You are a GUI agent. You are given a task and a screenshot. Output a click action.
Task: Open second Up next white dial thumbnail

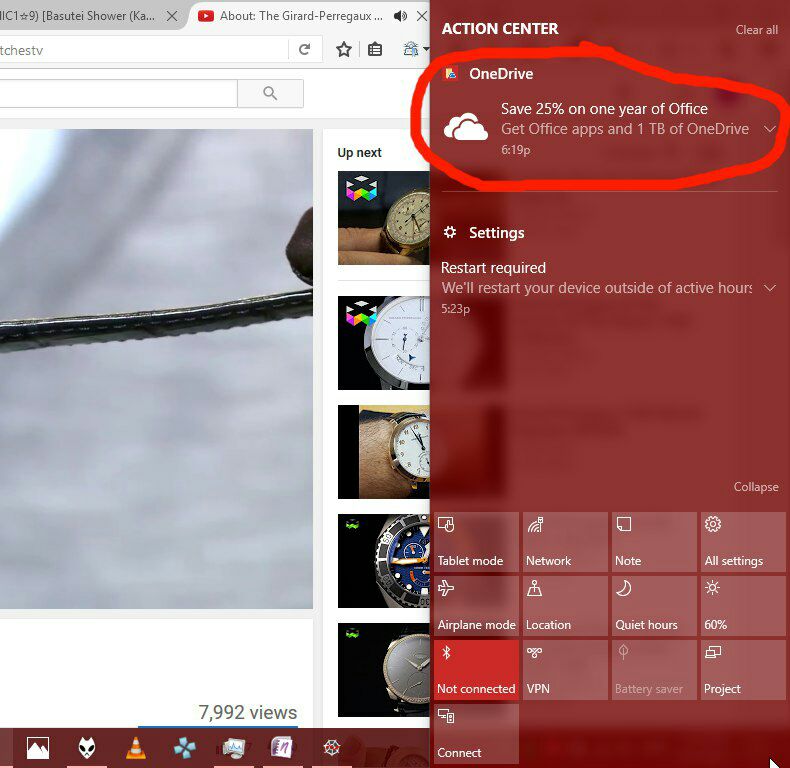pos(383,343)
